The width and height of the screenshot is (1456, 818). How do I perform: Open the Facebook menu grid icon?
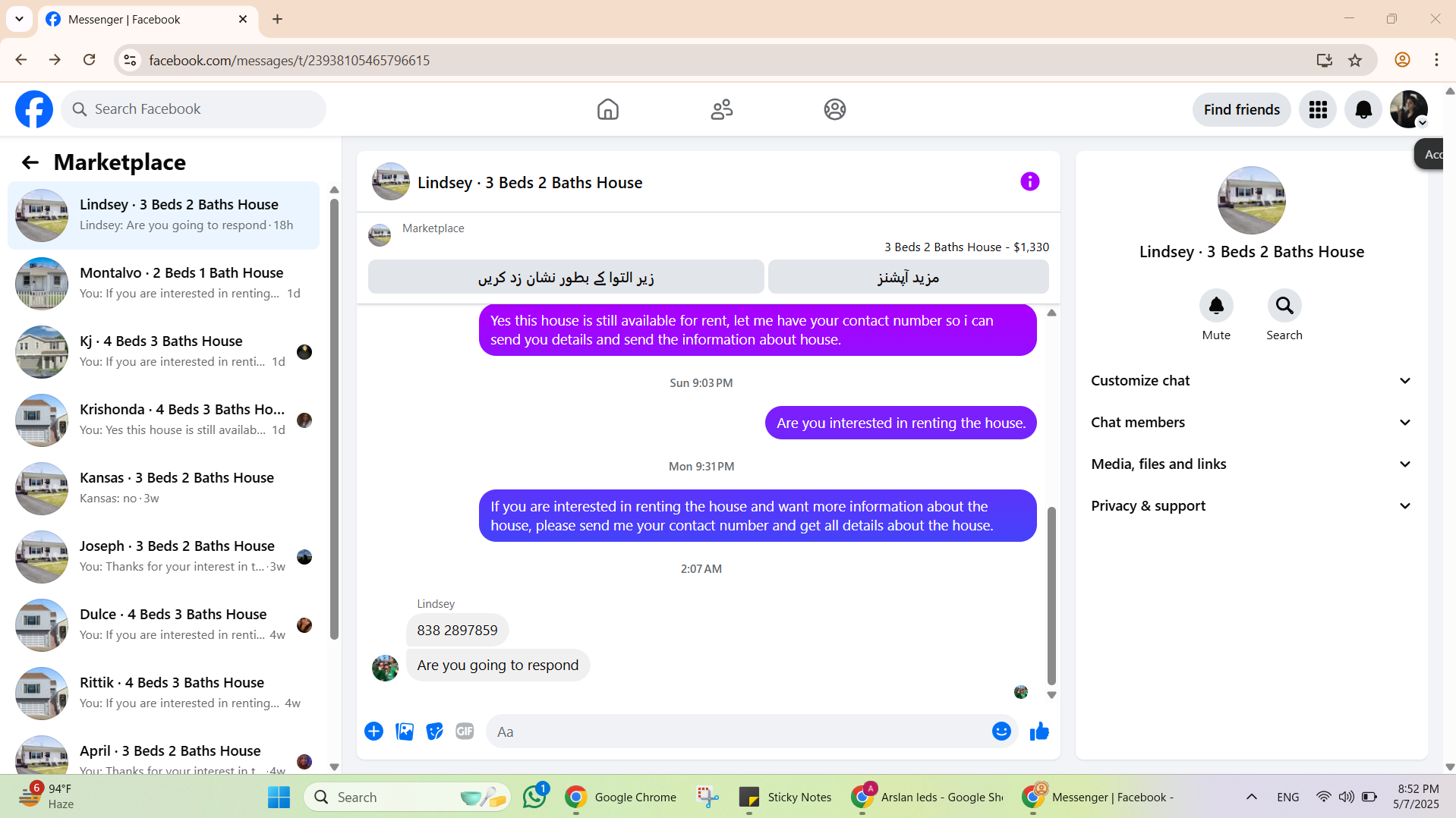(x=1317, y=109)
